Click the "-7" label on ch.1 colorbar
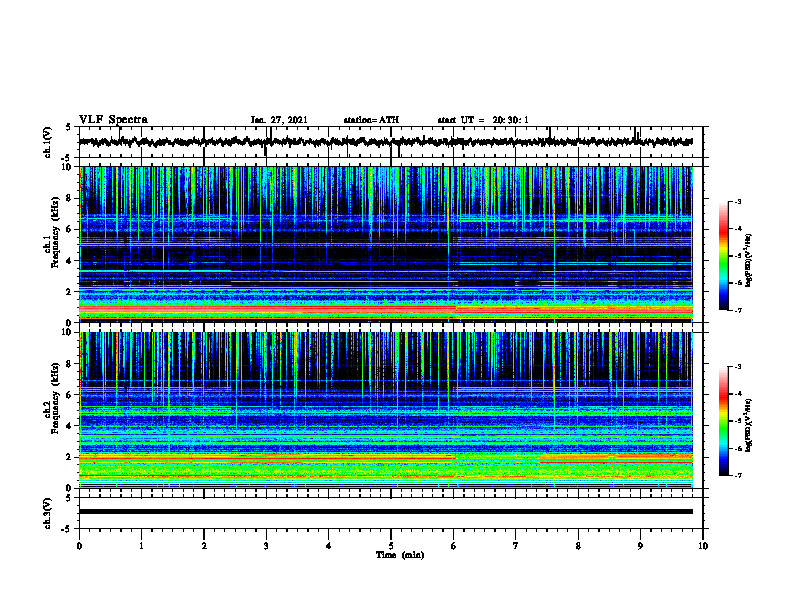The image size is (792, 612). click(x=738, y=310)
